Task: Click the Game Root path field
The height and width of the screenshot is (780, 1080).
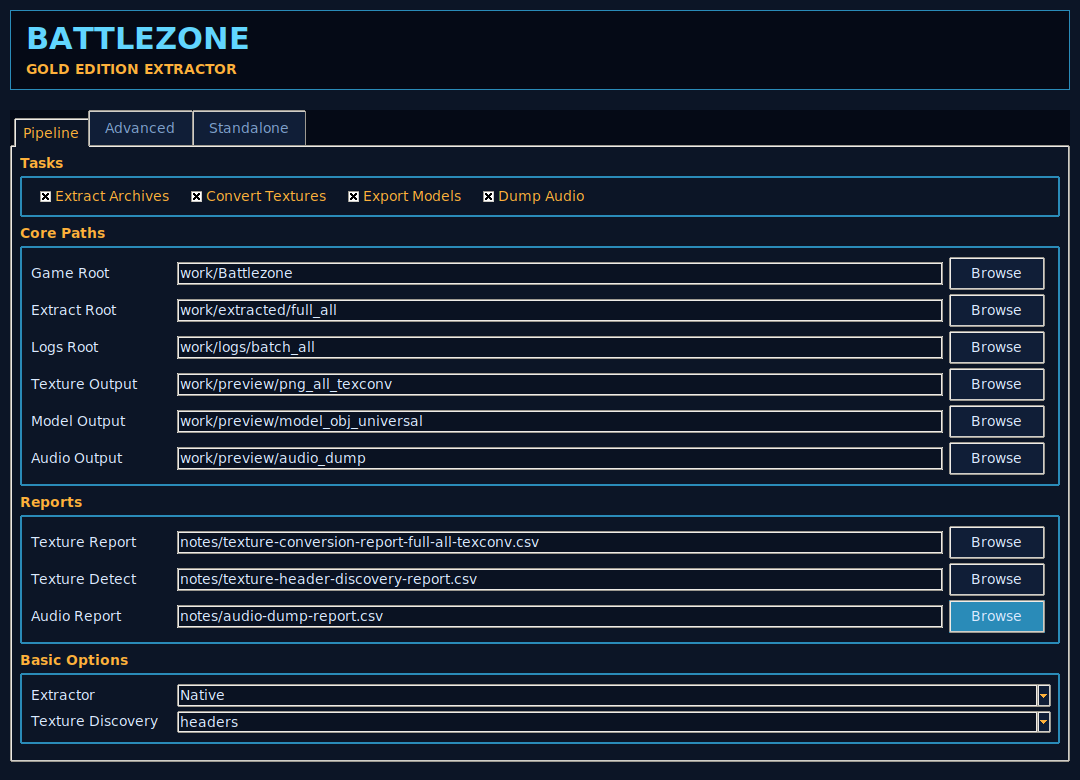Action: tap(559, 274)
